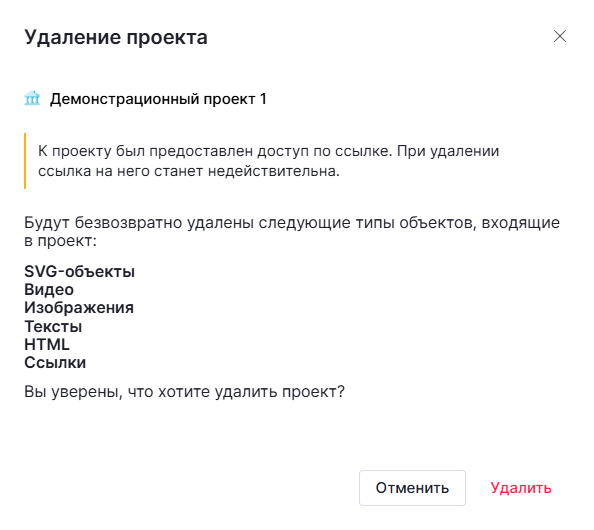The image size is (594, 530).
Task: Select project name Демонстрационный проект 1
Action: click(158, 99)
